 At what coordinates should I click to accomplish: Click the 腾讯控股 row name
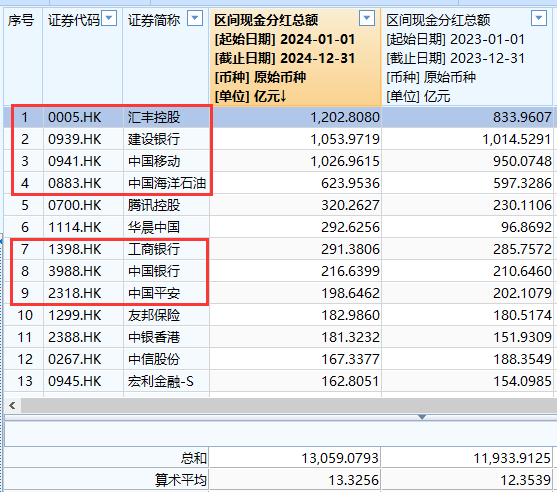154,205
